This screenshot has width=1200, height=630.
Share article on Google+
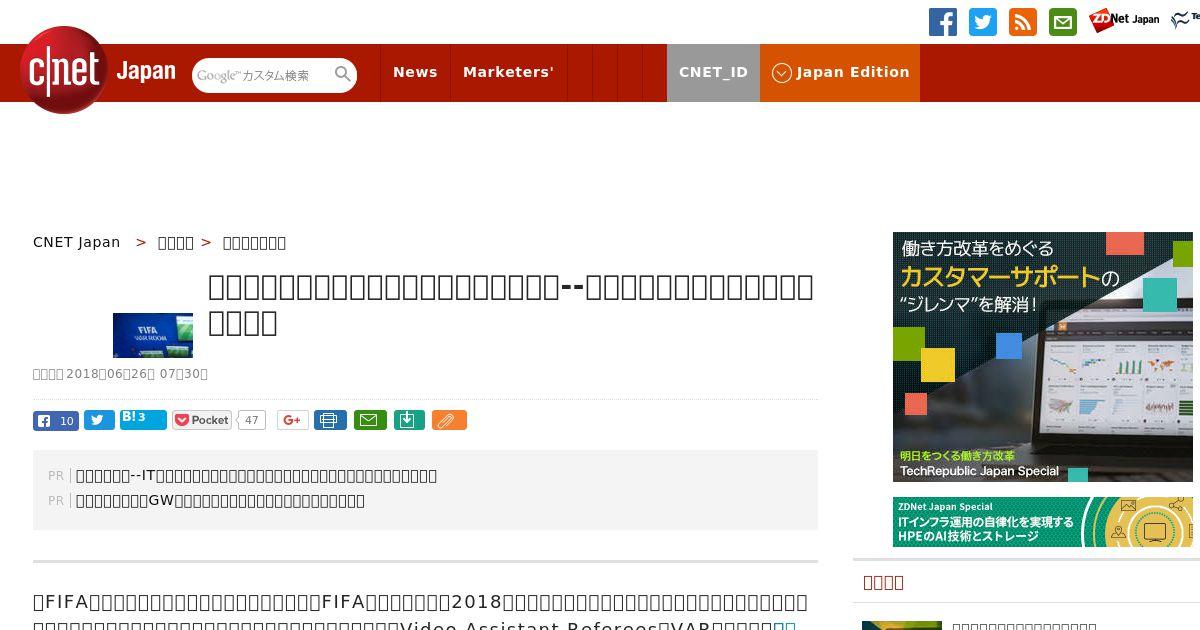tap(292, 420)
